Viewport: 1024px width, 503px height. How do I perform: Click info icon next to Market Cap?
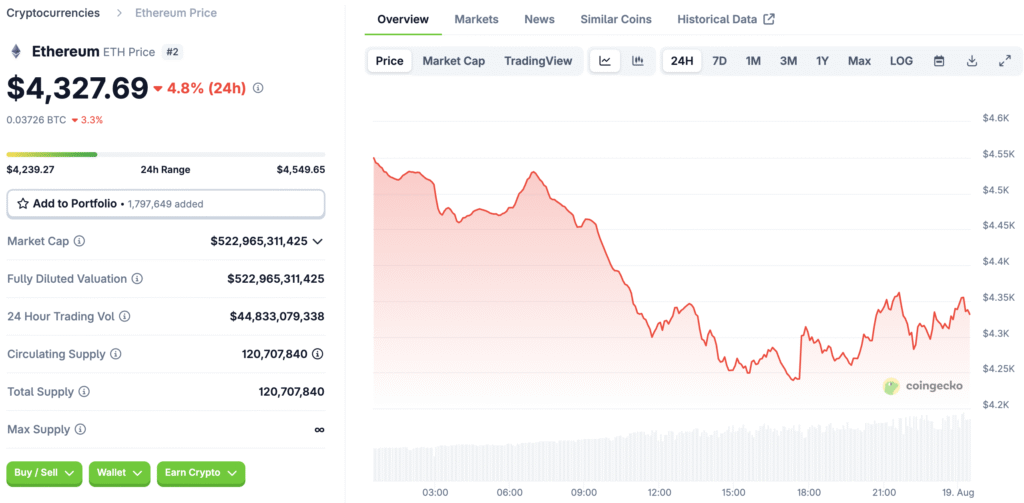tap(79, 241)
